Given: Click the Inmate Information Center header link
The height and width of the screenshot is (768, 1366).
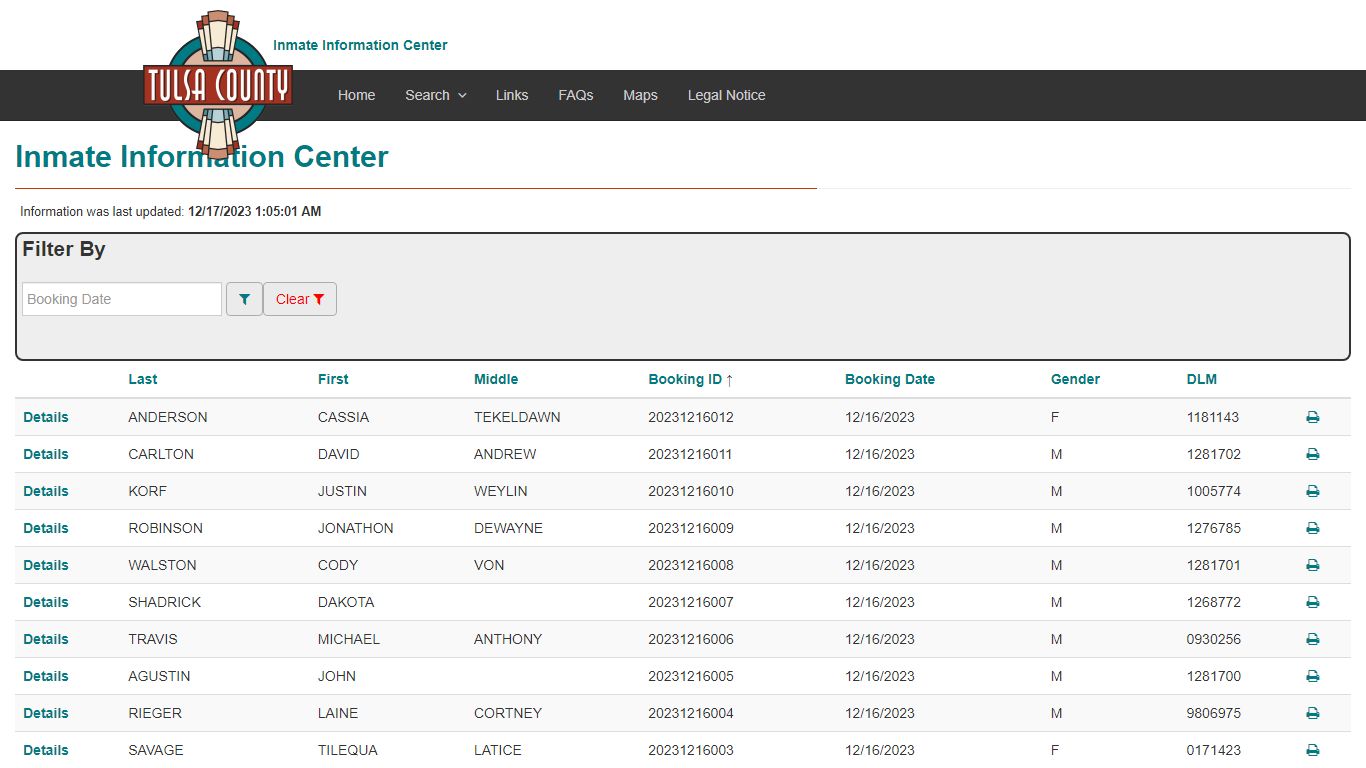Looking at the screenshot, I should coord(360,45).
